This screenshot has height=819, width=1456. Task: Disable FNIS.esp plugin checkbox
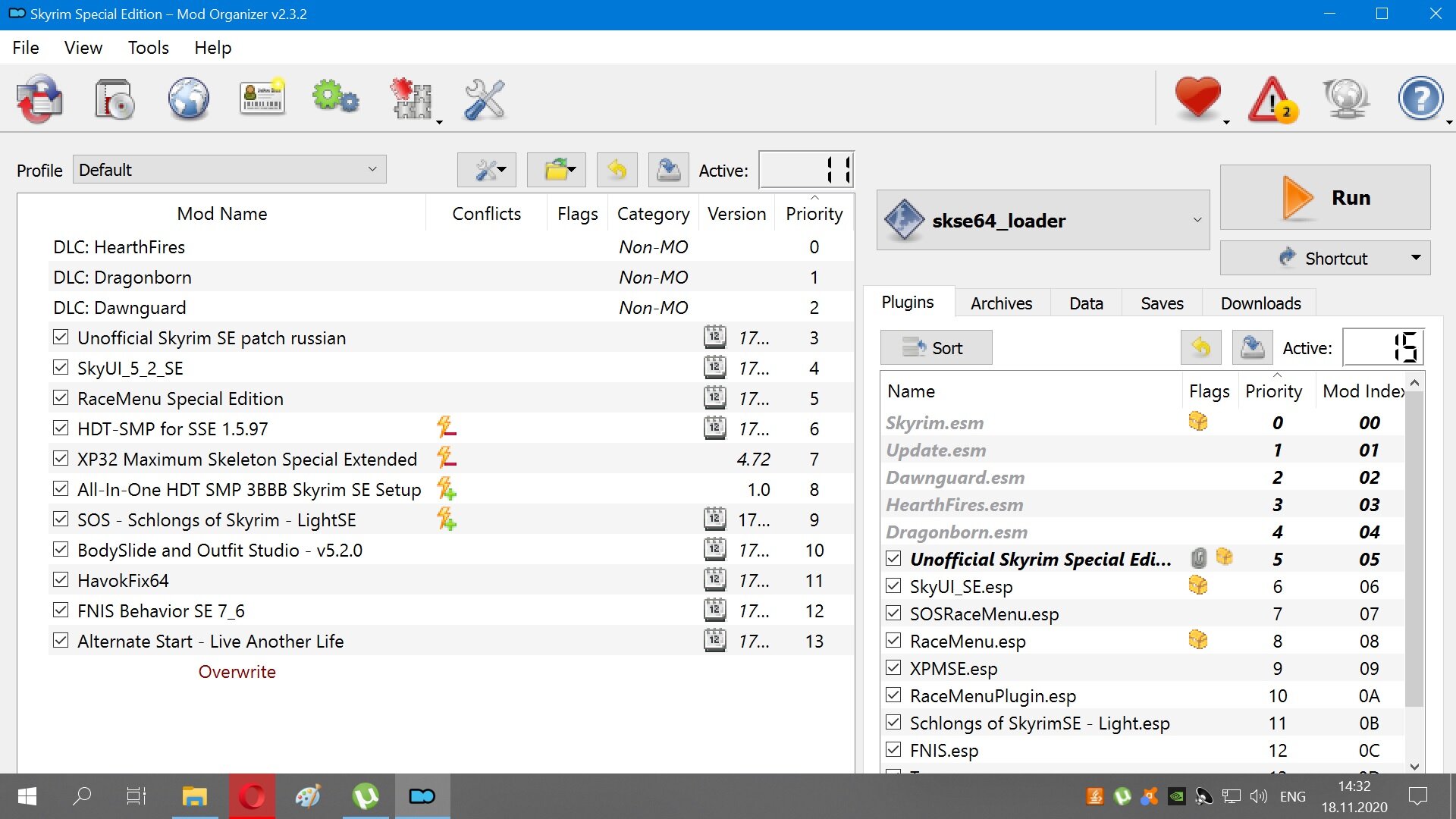coord(893,750)
